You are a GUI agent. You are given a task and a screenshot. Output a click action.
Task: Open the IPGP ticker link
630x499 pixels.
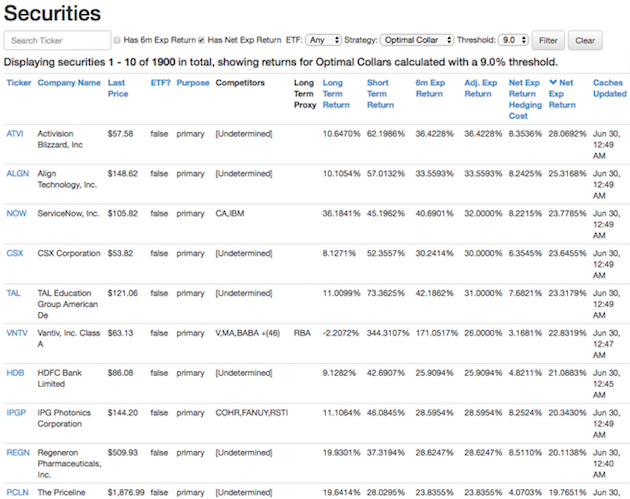click(16, 413)
